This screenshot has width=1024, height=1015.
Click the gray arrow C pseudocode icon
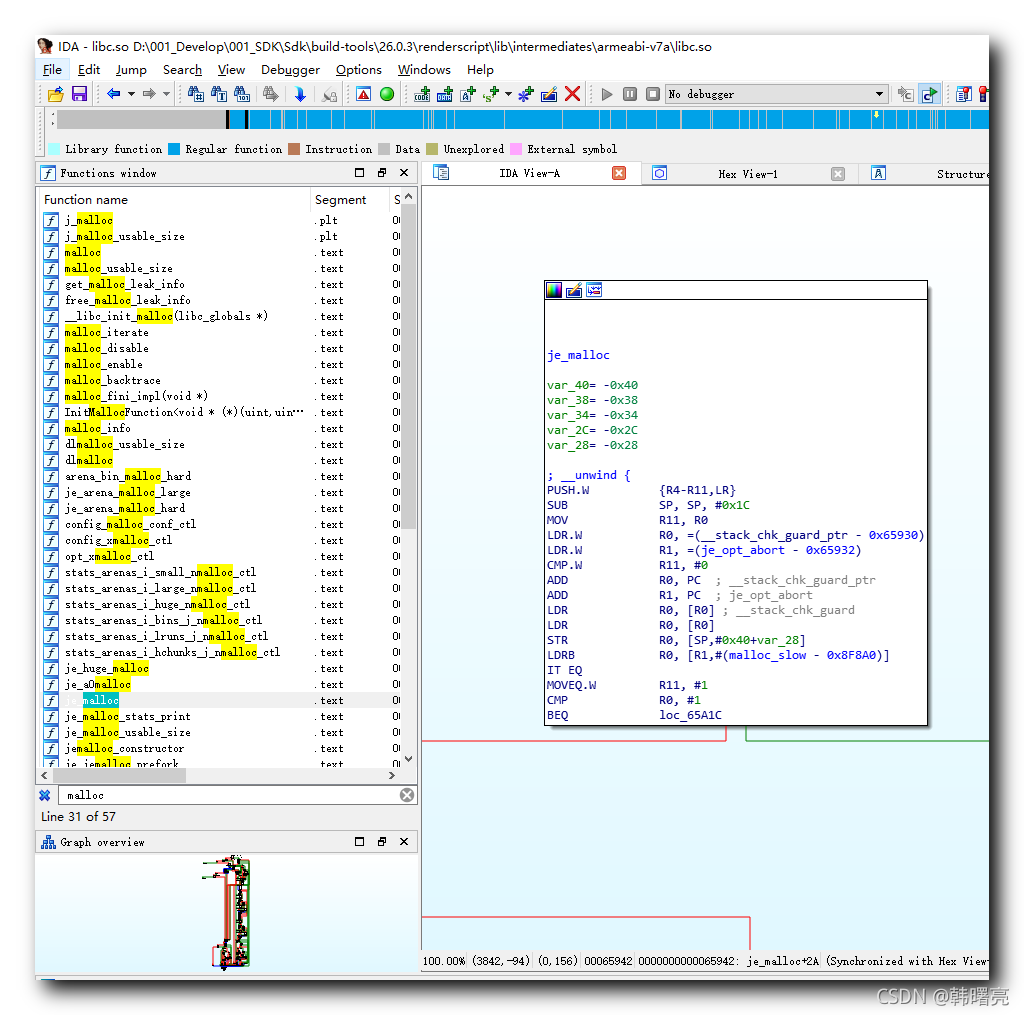(904, 94)
